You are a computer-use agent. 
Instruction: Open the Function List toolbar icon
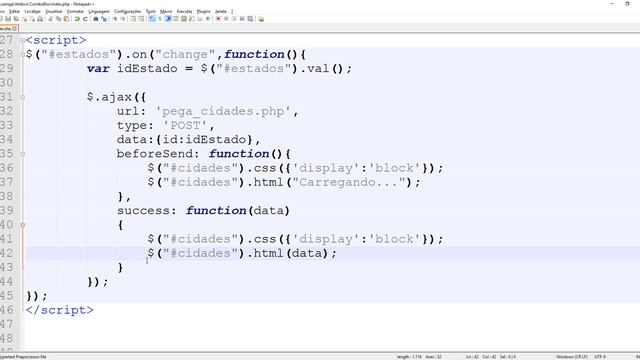pos(191,19)
